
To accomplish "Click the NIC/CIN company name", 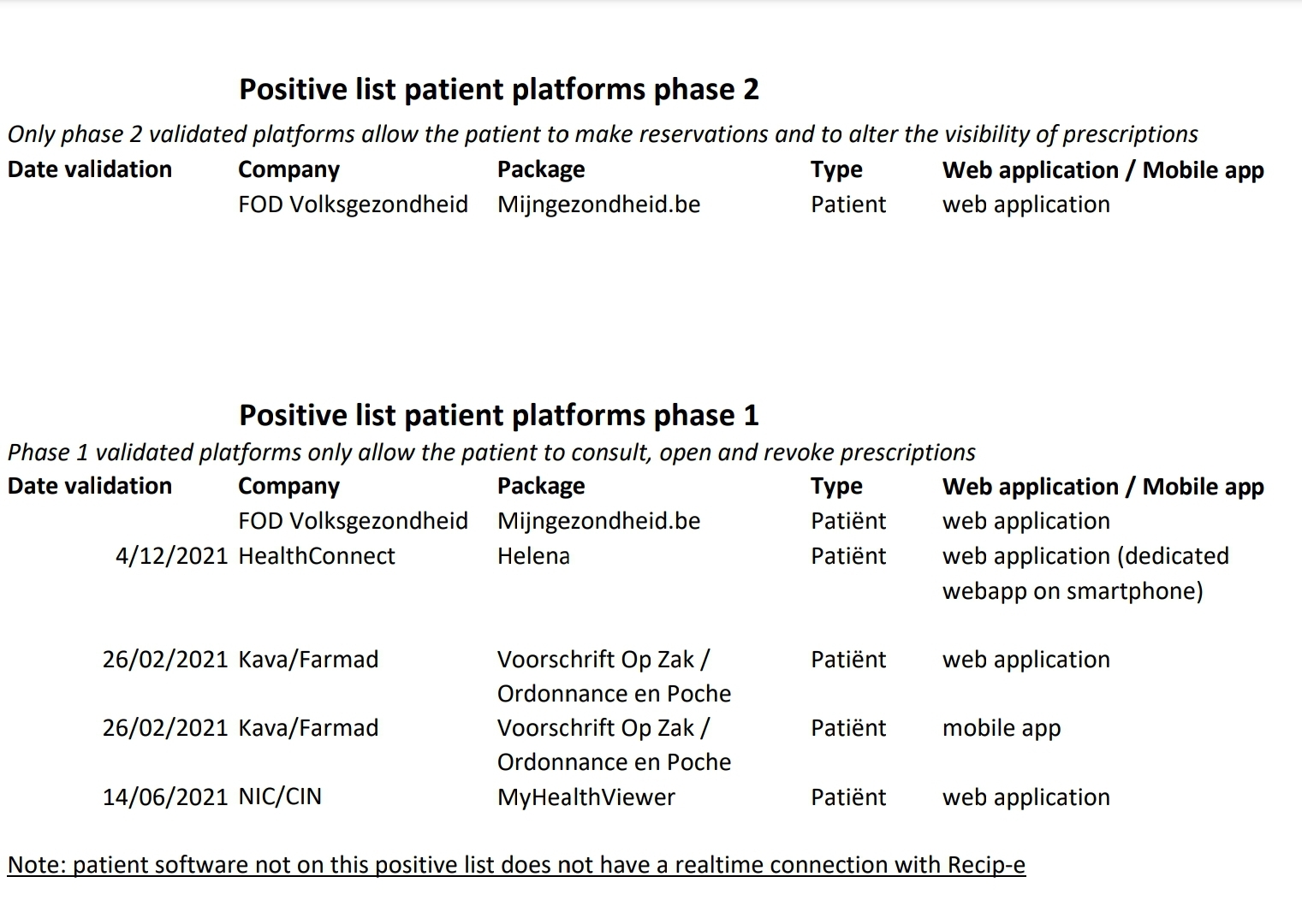I will point(280,797).
